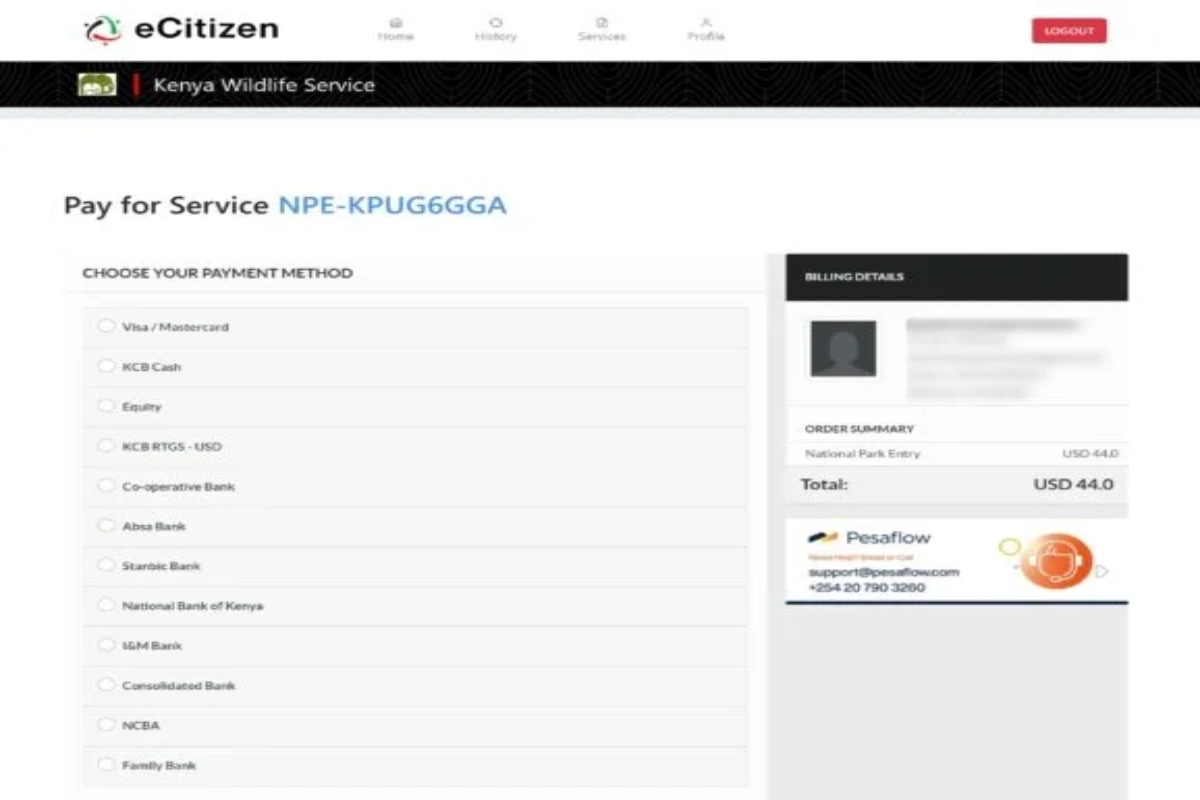Click the Profile person icon

click(x=706, y=21)
